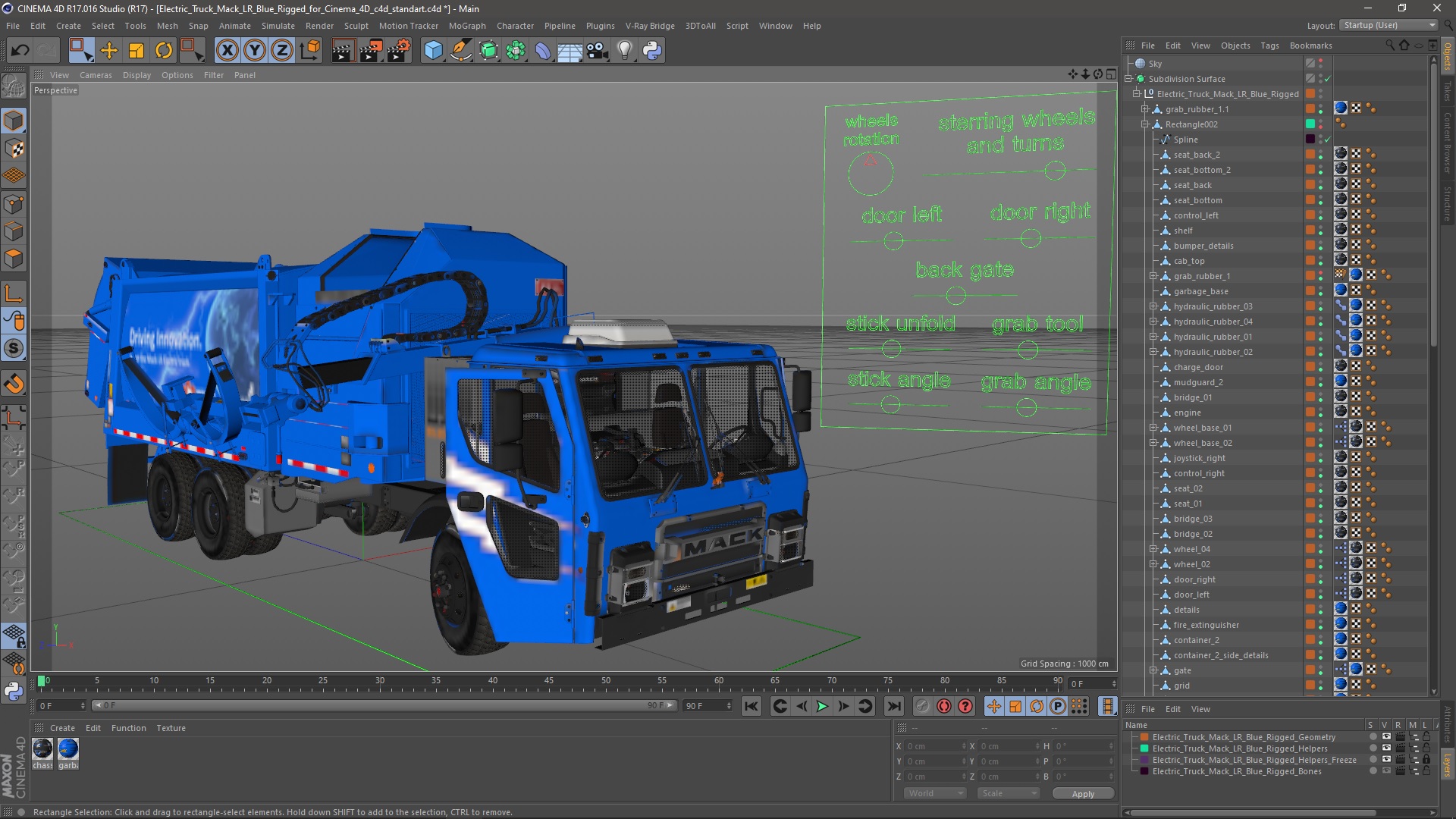Select Polygons mode icon
This screenshot has height=819, width=1456.
(x=14, y=259)
